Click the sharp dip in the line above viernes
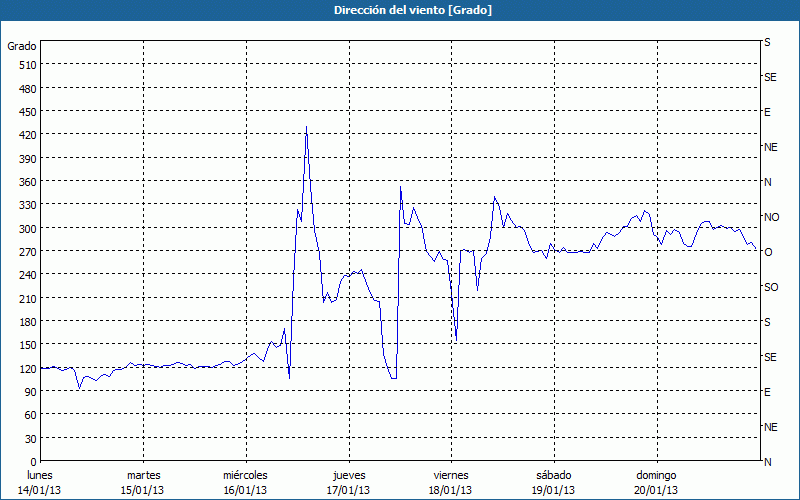 (x=456, y=340)
